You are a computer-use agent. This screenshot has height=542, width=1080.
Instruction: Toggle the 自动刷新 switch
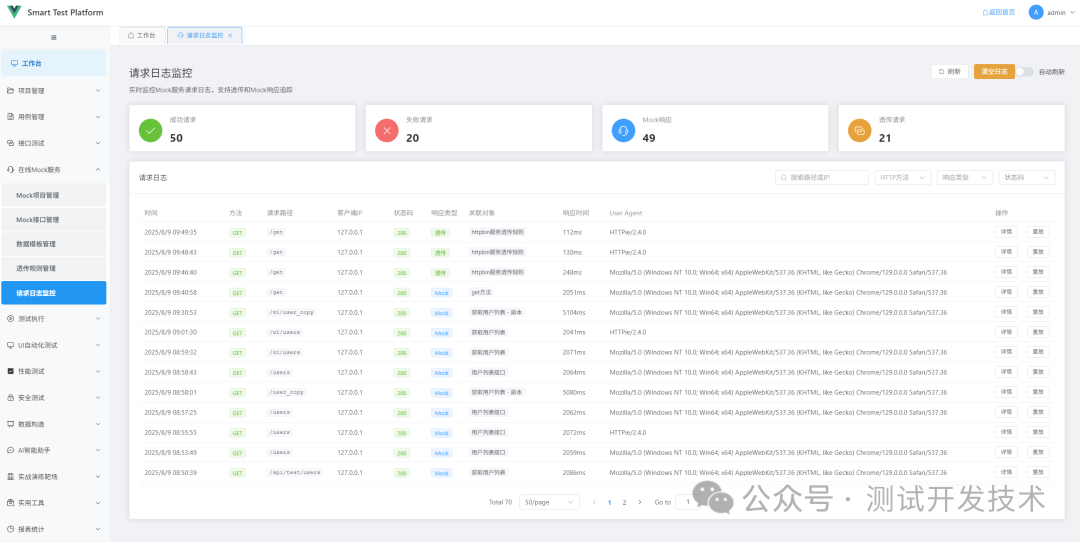(1025, 72)
